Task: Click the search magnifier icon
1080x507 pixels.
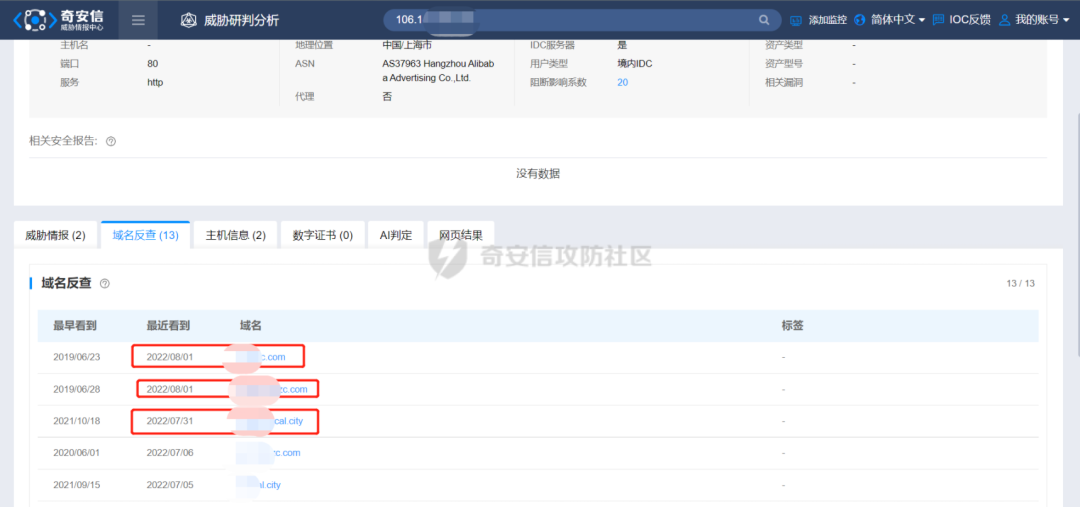Action: (764, 20)
